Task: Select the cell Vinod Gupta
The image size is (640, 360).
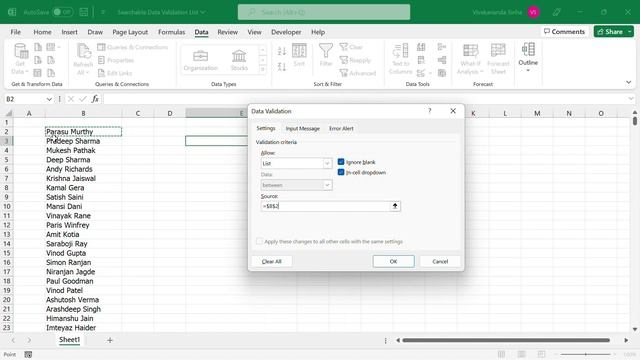Action: [x=83, y=253]
